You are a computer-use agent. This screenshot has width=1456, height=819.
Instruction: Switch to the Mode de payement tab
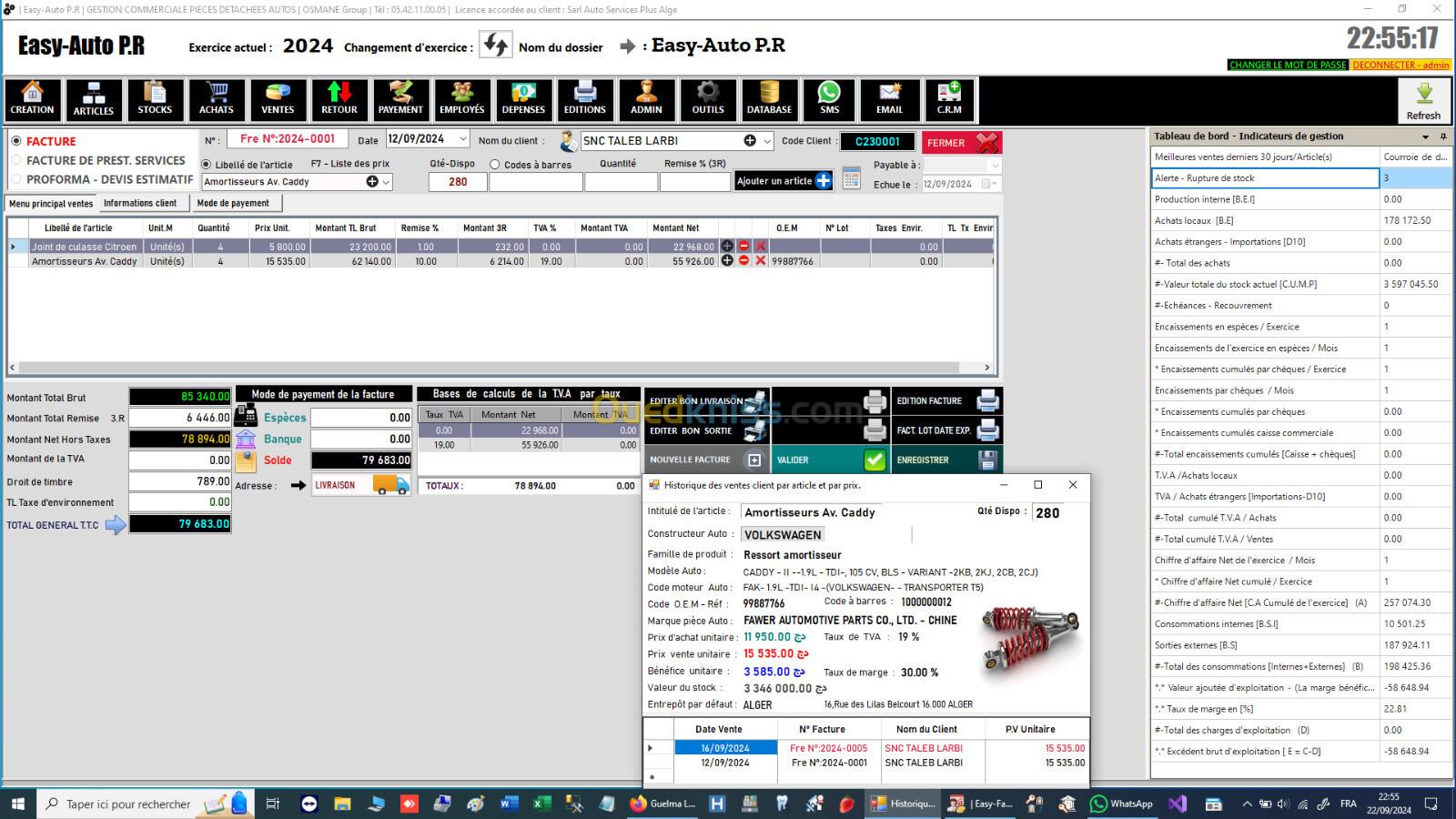[233, 204]
